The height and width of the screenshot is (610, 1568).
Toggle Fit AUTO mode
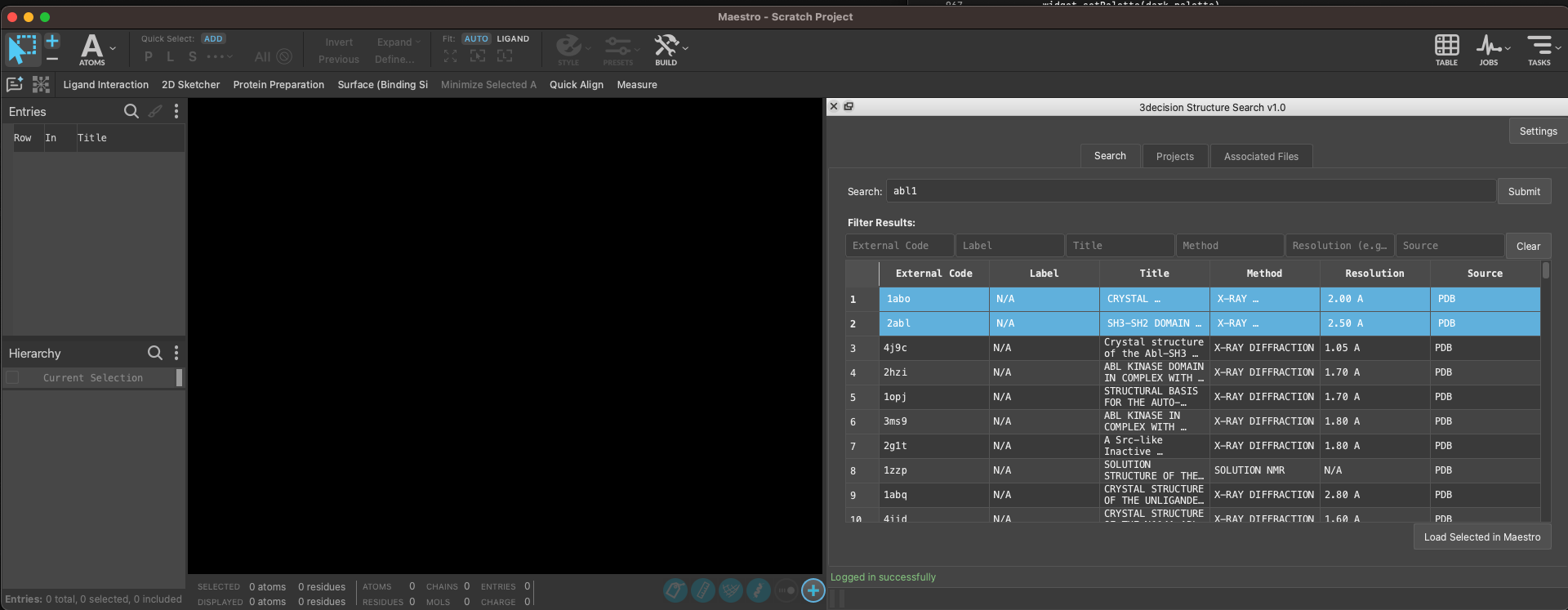point(476,38)
